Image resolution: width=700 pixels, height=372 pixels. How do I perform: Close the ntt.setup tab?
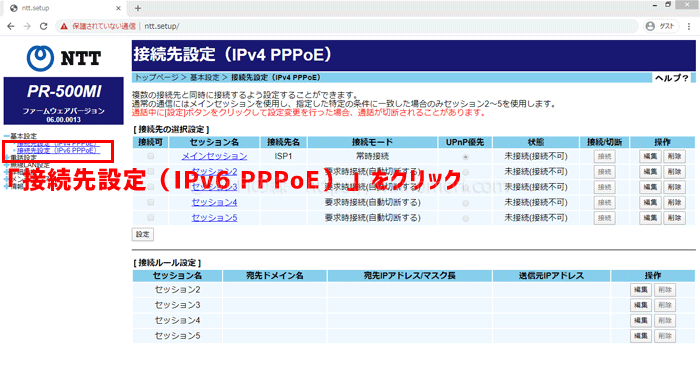pos(118,8)
